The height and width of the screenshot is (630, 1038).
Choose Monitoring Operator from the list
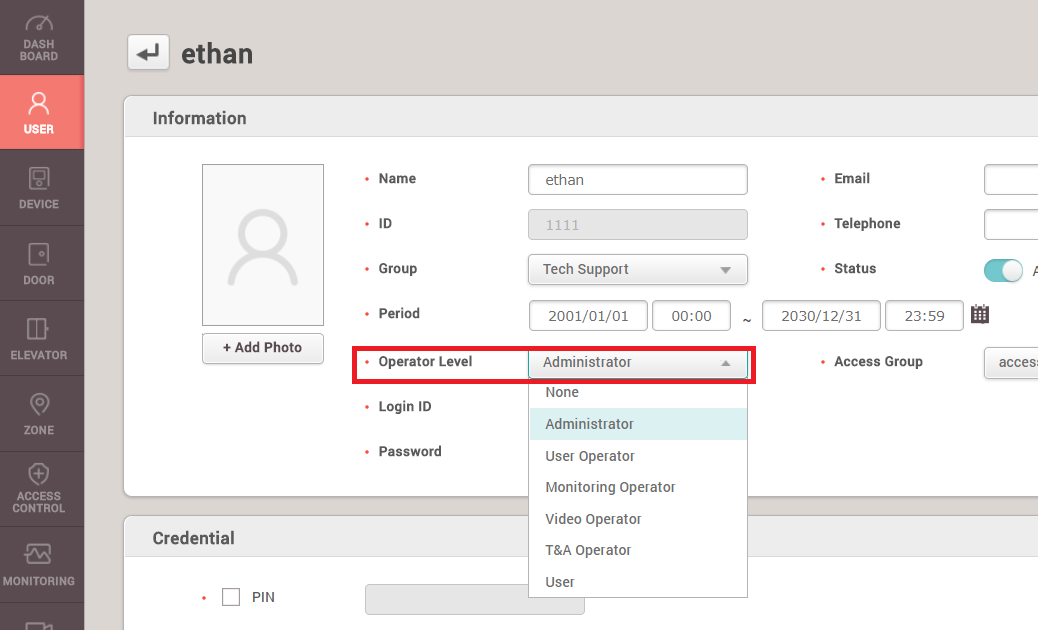coord(637,487)
